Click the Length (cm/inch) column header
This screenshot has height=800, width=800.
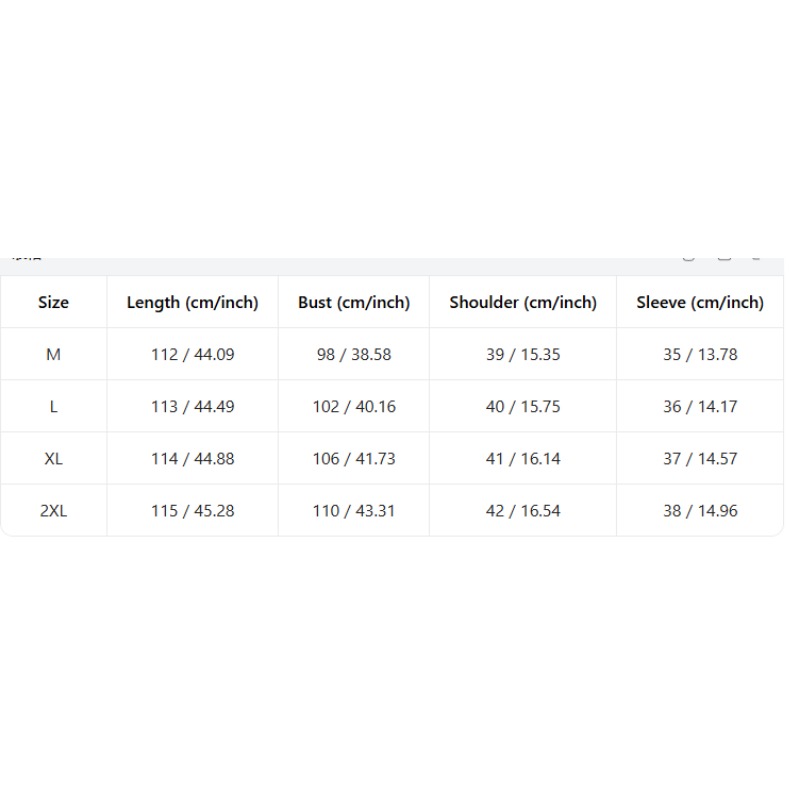192,302
